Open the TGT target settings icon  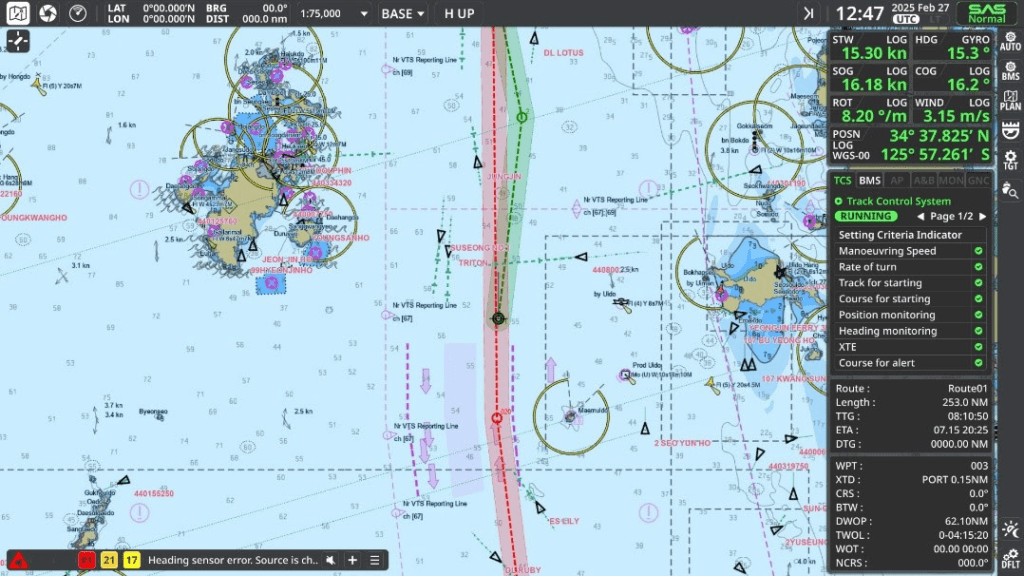pyautogui.click(x=1010, y=160)
